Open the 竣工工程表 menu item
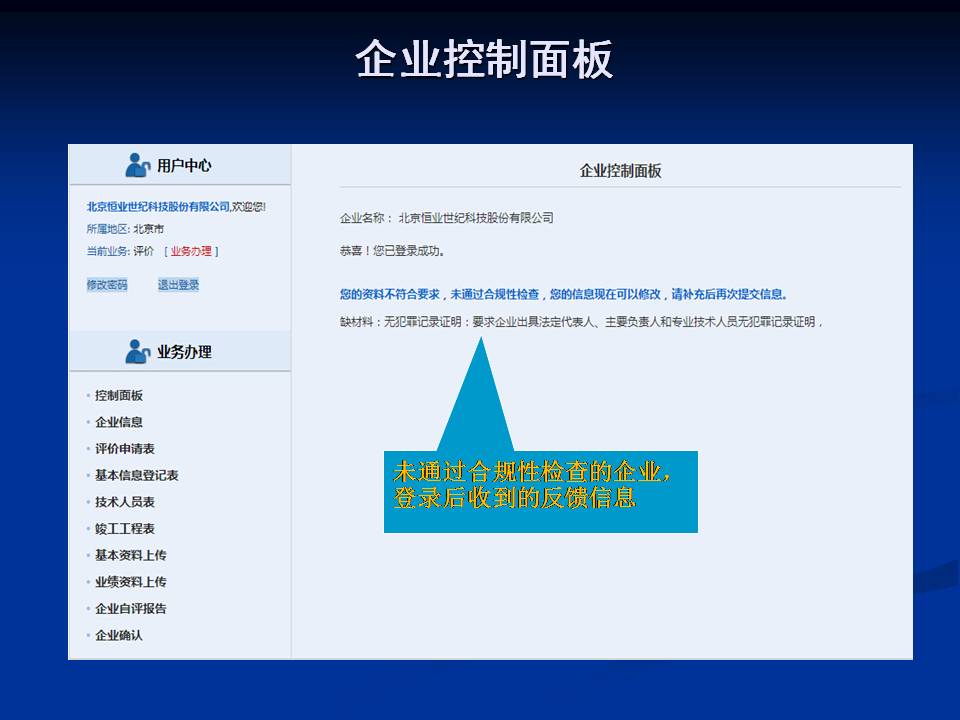Viewport: 960px width, 720px height. pyautogui.click(x=125, y=528)
